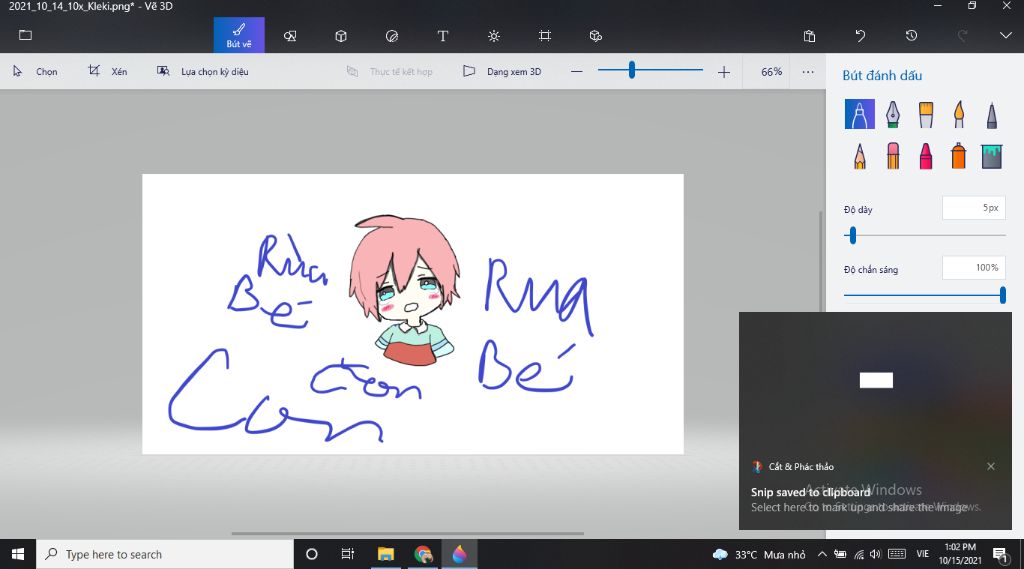The image size is (1024, 569).
Task: Select the Pencil brush
Action: [x=859, y=156]
